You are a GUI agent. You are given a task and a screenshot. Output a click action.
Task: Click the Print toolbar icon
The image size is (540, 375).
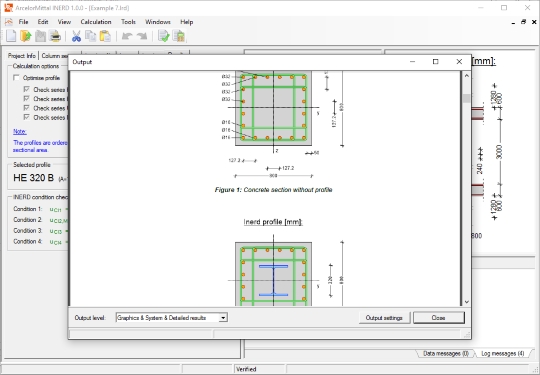point(55,36)
